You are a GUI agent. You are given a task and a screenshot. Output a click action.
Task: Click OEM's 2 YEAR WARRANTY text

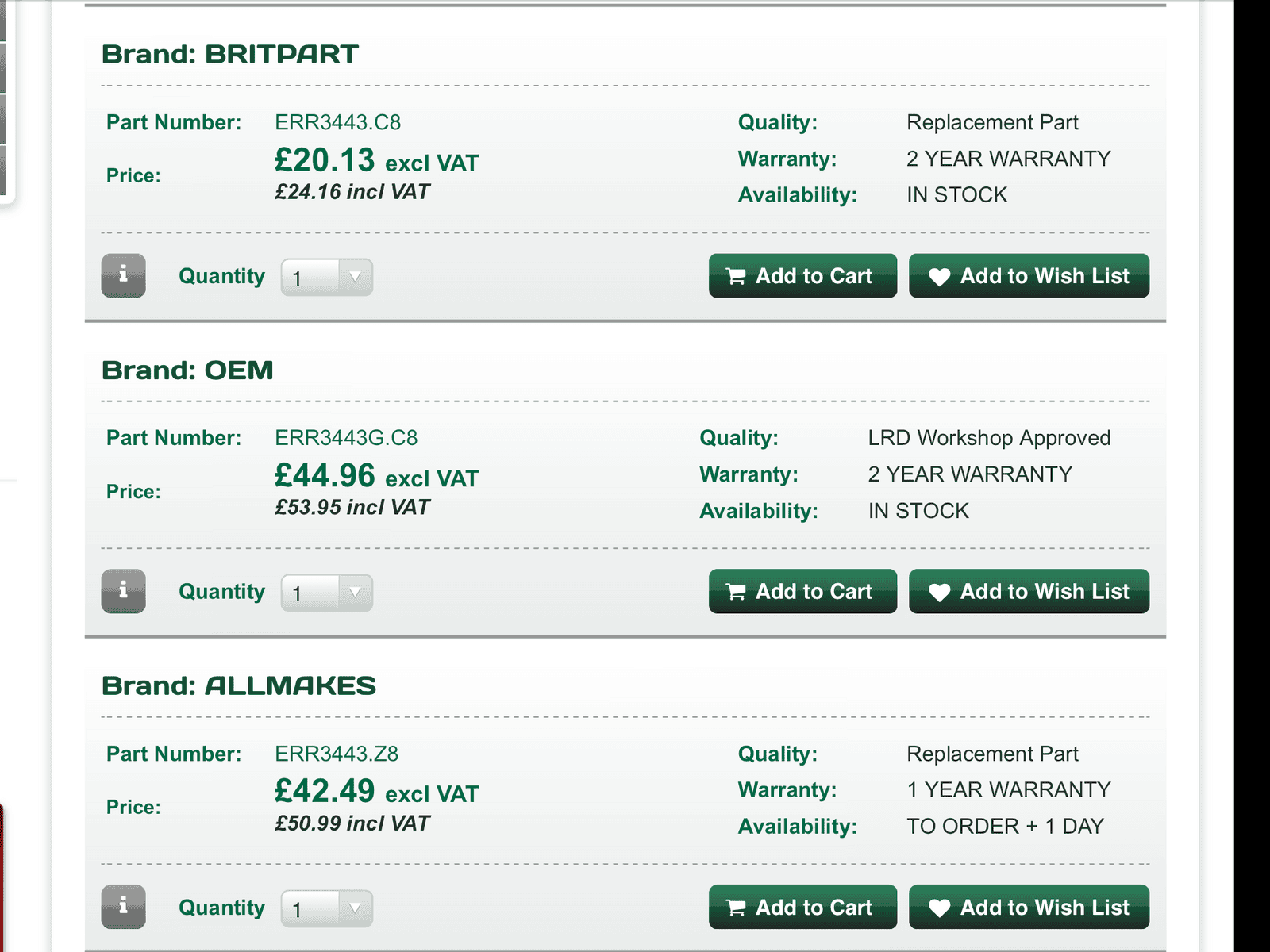970,474
